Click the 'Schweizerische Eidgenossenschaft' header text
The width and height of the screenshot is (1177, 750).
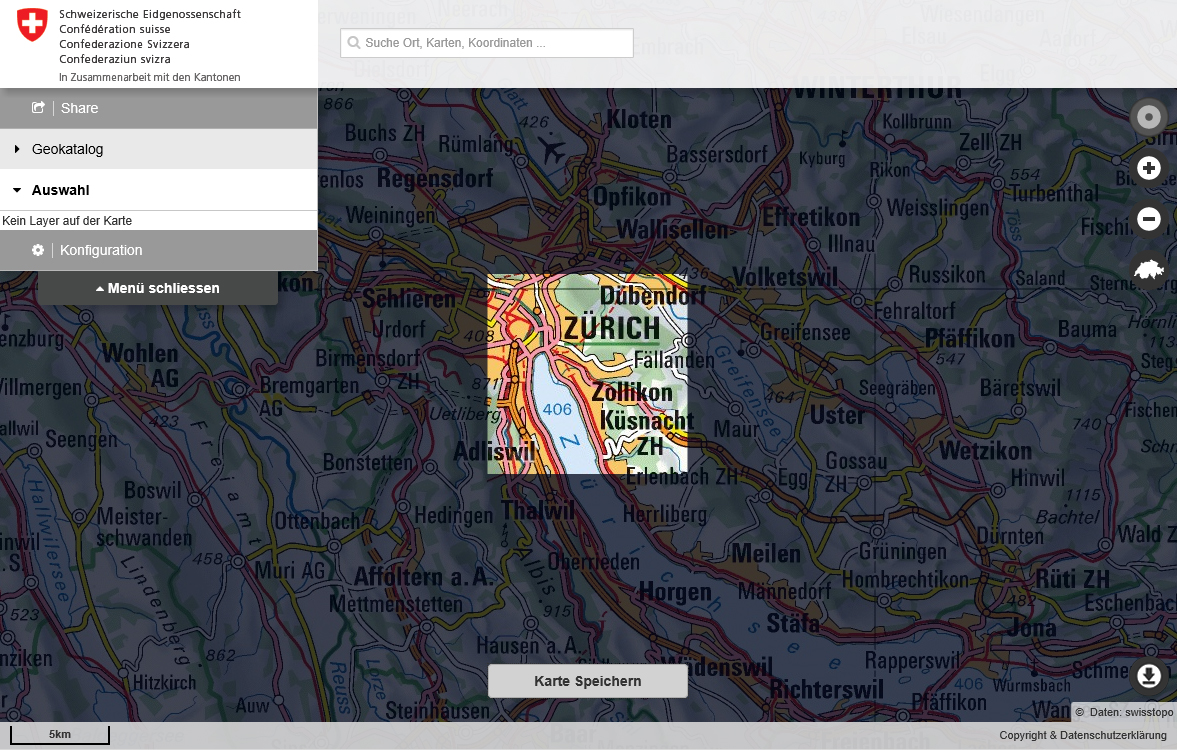[x=150, y=14]
